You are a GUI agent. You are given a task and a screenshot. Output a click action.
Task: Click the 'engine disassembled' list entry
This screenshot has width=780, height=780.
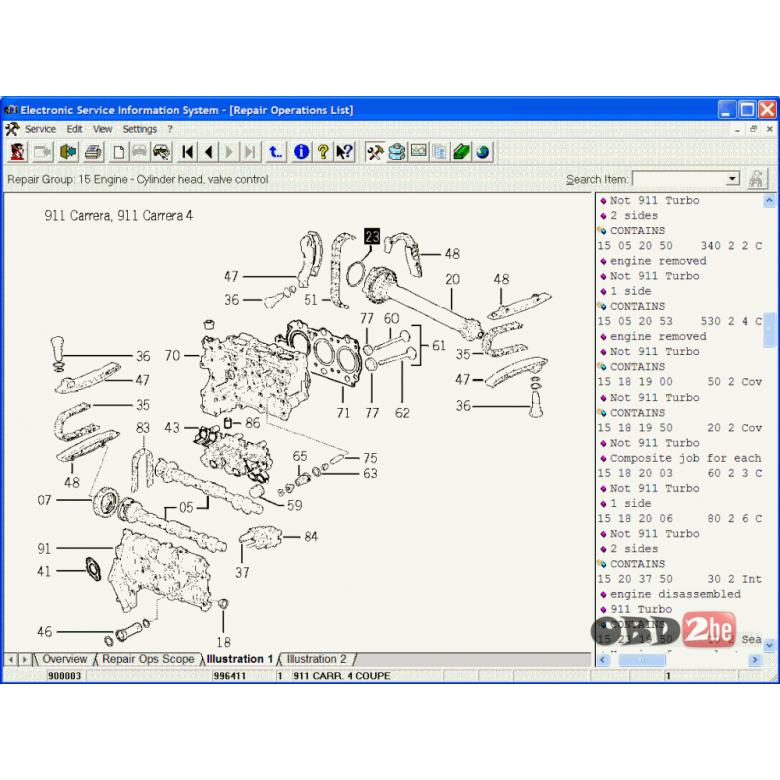point(675,594)
